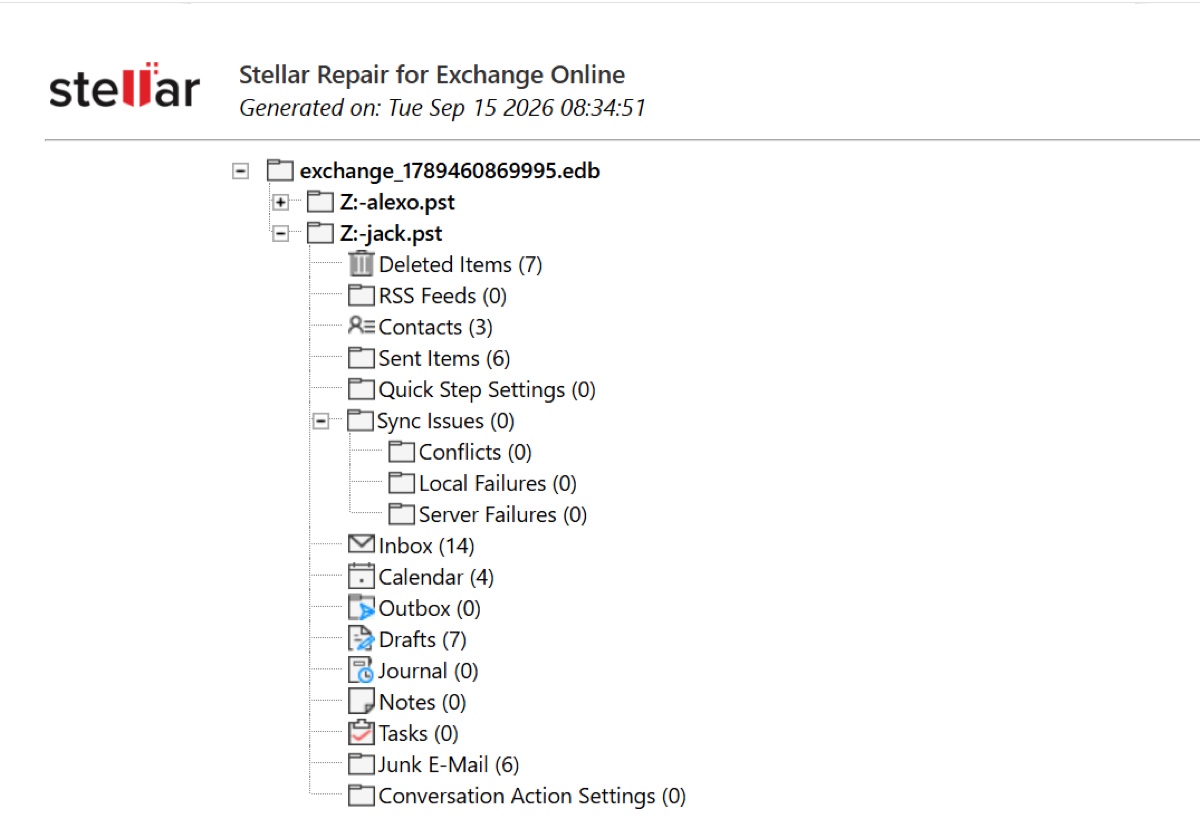Image resolution: width=1200 pixels, height=831 pixels.
Task: Select the 'Sync Issues (0)' label
Action: click(x=446, y=421)
